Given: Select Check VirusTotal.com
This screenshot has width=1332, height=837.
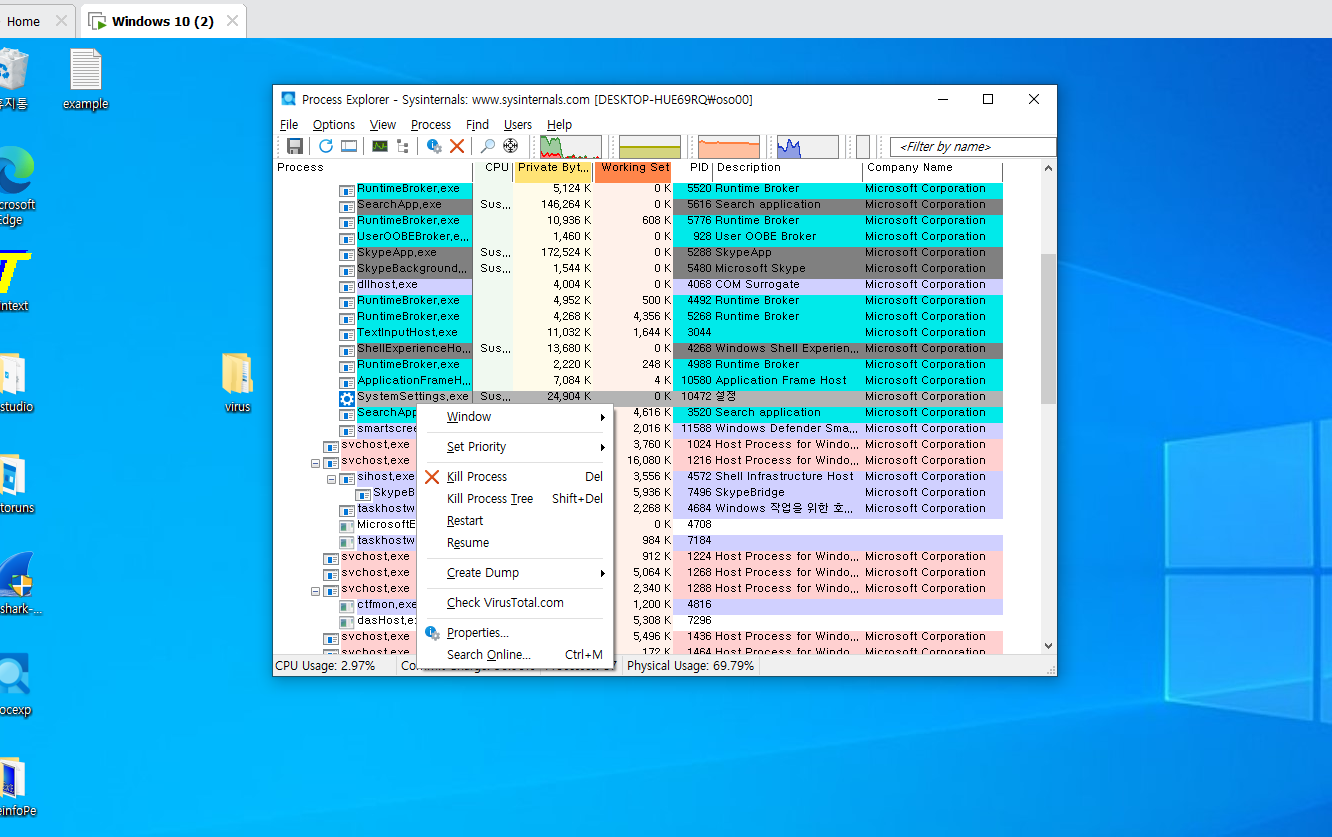Looking at the screenshot, I should (x=515, y=603).
